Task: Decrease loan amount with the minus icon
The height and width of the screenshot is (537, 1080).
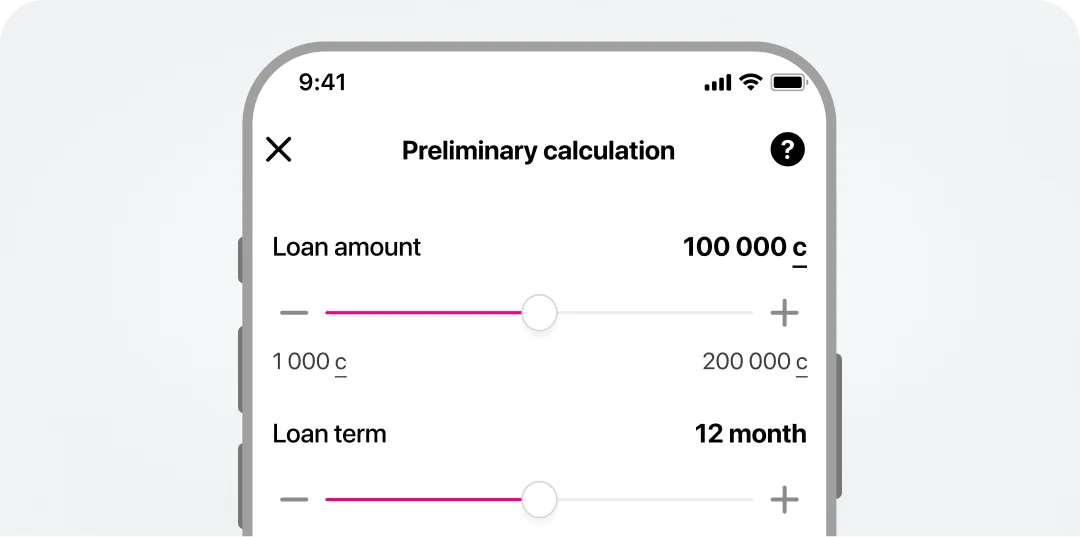Action: pyautogui.click(x=294, y=313)
